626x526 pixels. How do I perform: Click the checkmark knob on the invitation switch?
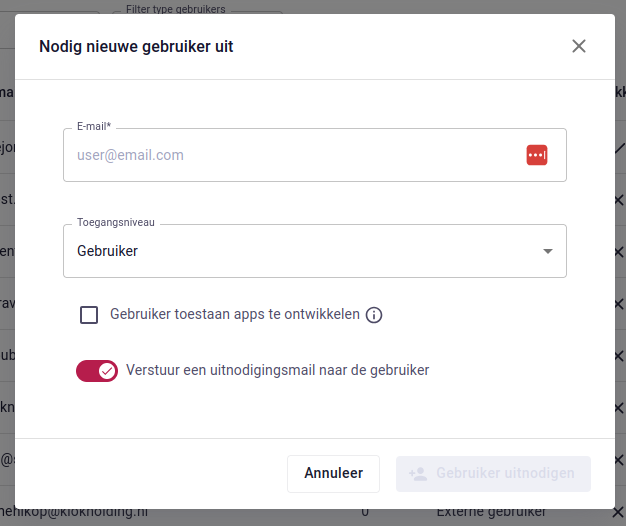(x=107, y=371)
